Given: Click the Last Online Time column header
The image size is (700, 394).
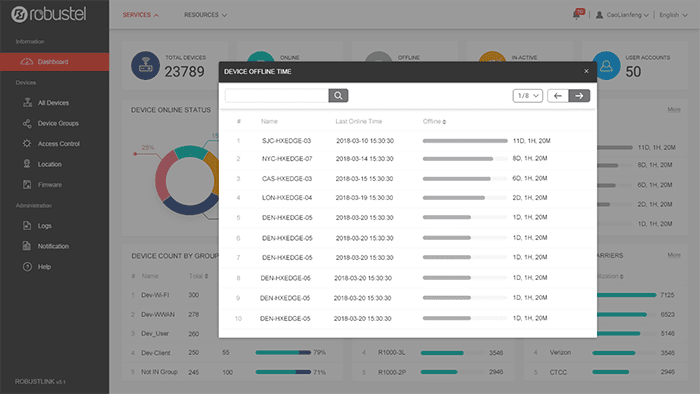Looking at the screenshot, I should [358, 121].
